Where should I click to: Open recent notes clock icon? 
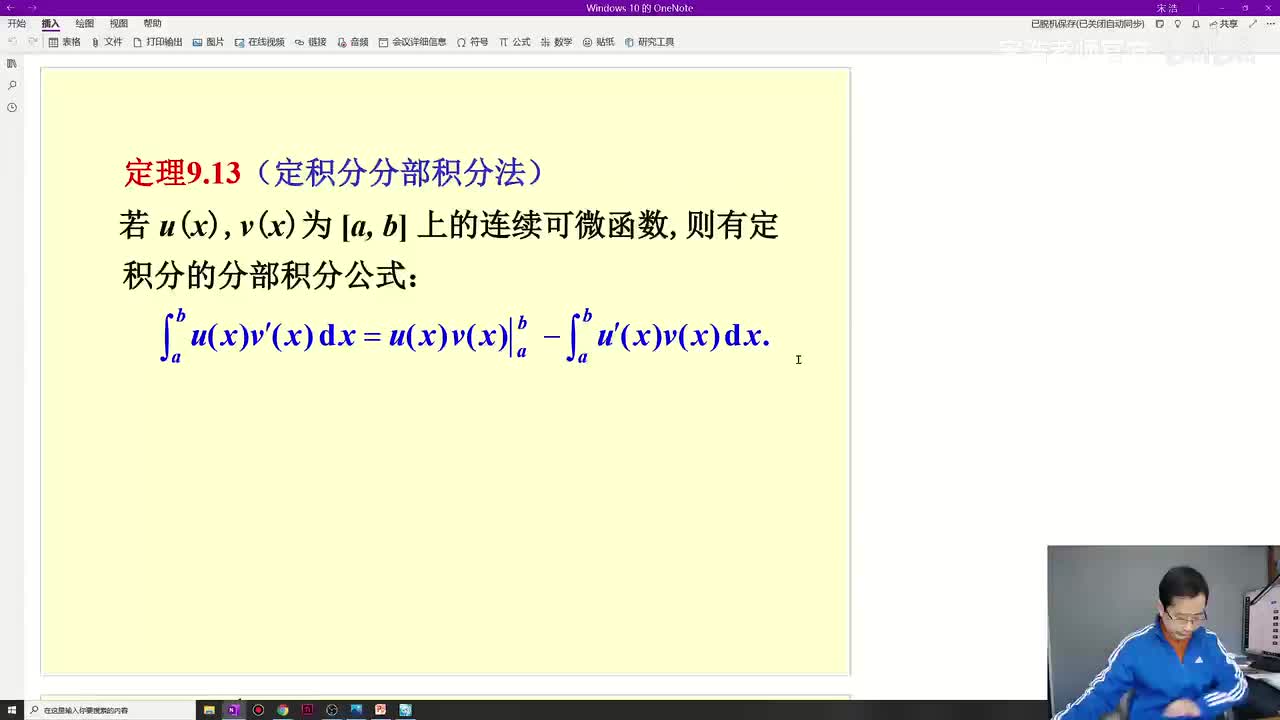(x=12, y=107)
